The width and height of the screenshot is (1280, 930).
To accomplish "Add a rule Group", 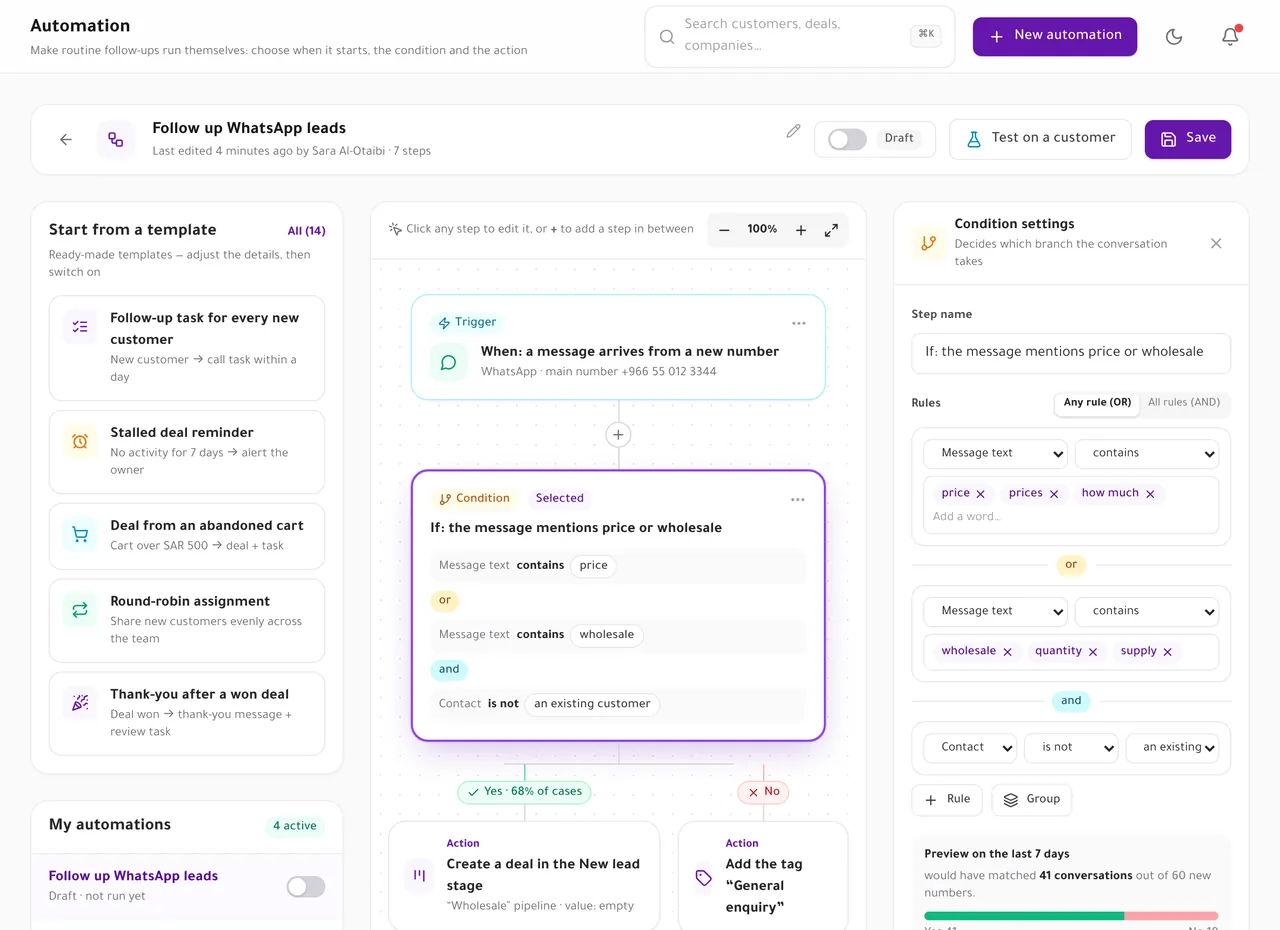I will pyautogui.click(x=1031, y=799).
